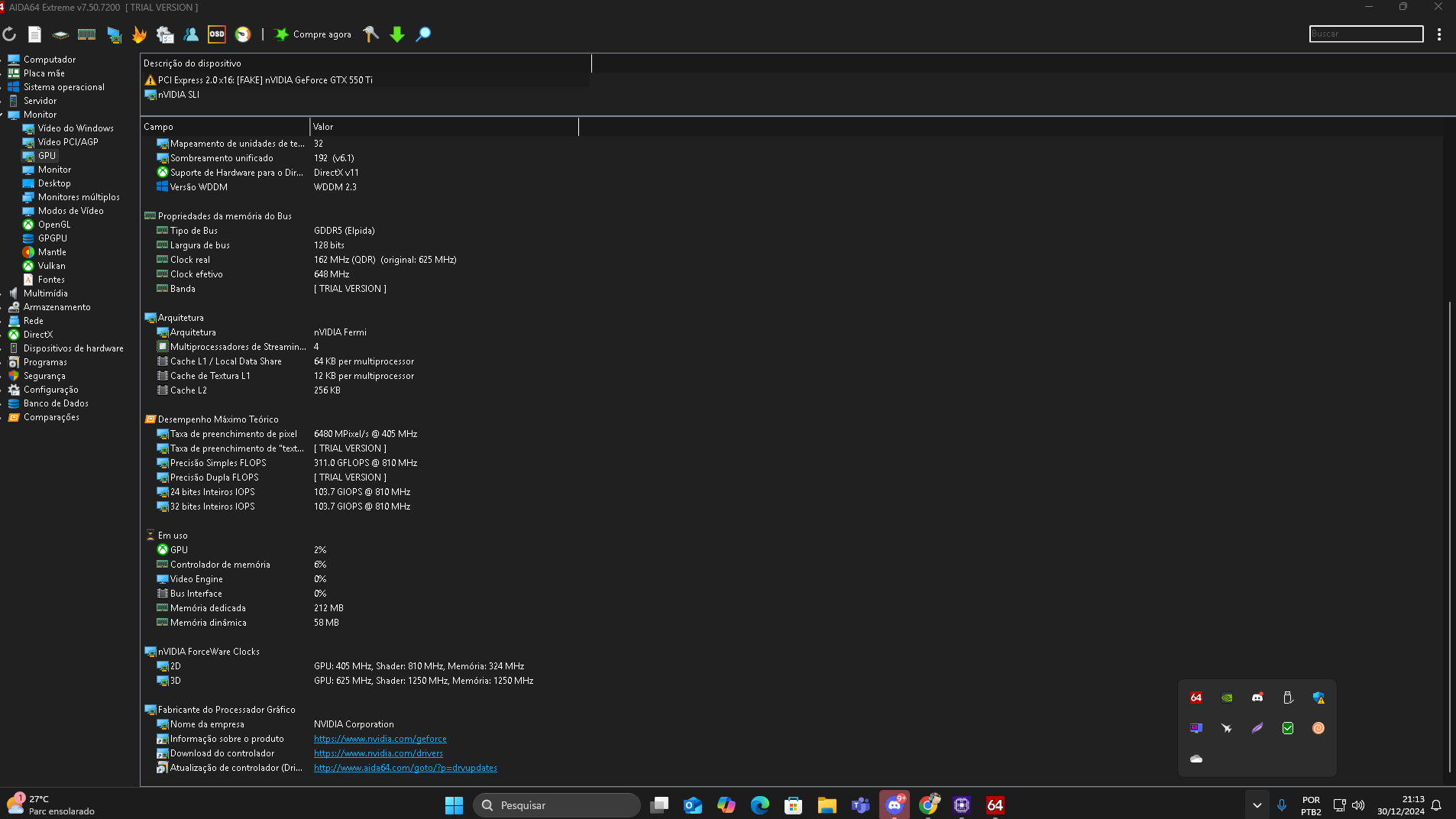Click the blue user silhouette toolbar icon
Screen dimensions: 1456x819
point(191,34)
